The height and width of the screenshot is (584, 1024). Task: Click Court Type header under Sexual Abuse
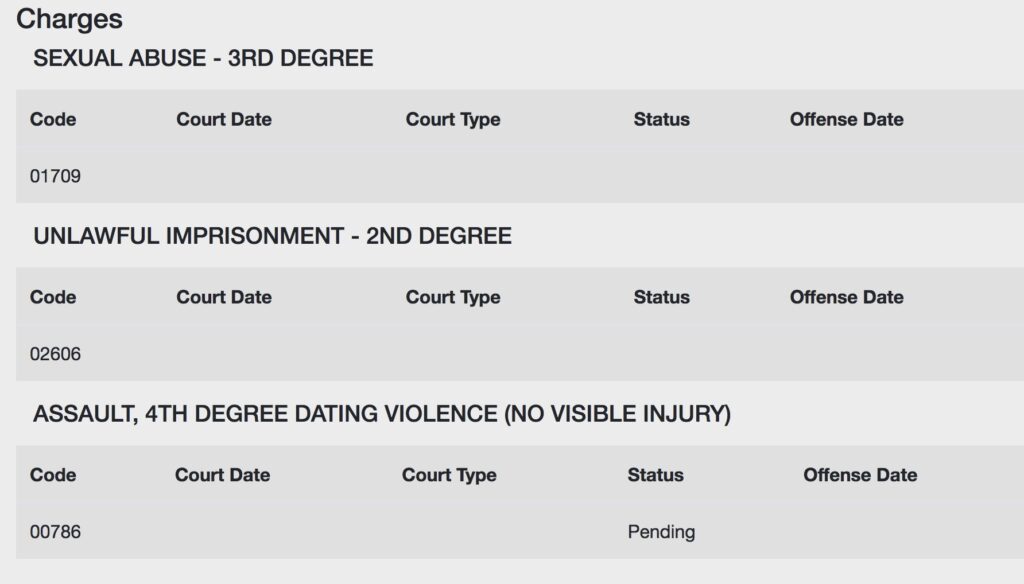[x=453, y=120]
